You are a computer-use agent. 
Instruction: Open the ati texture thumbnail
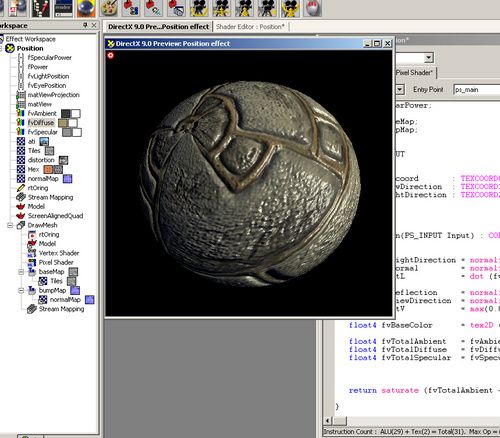[44, 142]
